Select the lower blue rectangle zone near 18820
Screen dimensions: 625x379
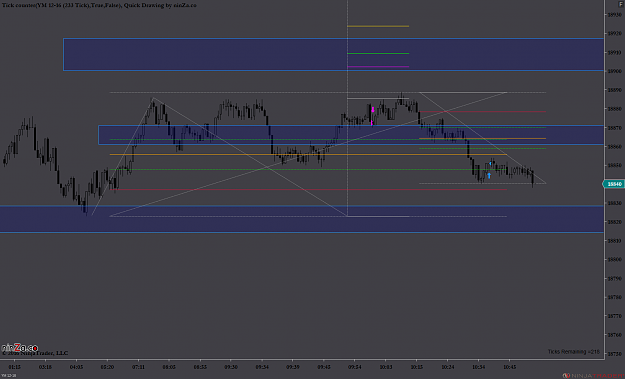click(302, 219)
